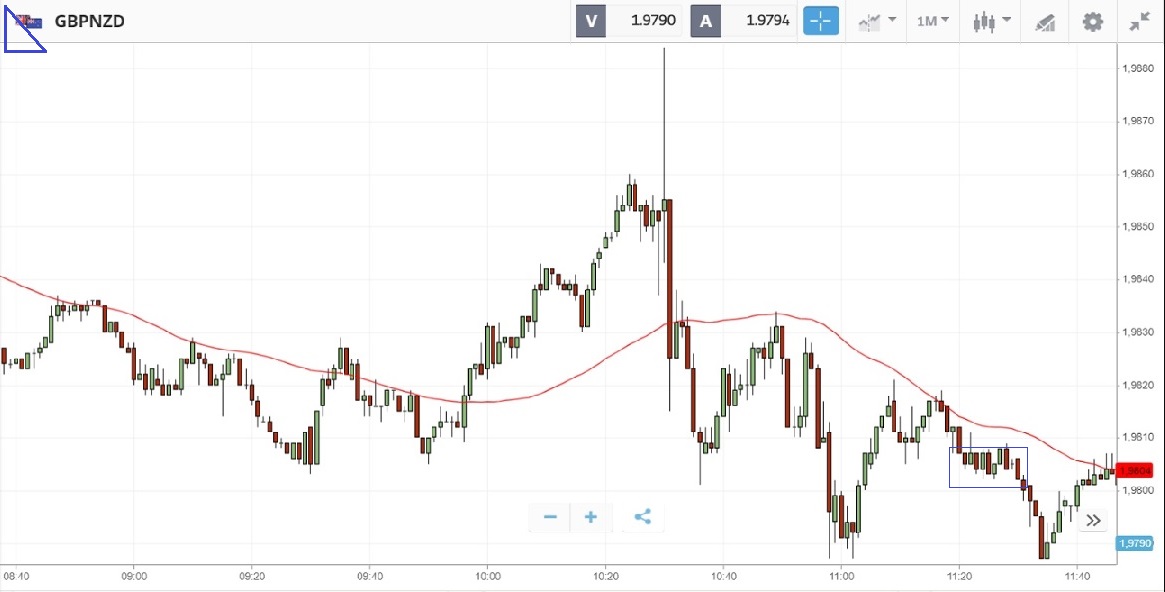This screenshot has width=1165, height=592.
Task: Jump to latest candles with double-chevron
Action: tap(1093, 520)
